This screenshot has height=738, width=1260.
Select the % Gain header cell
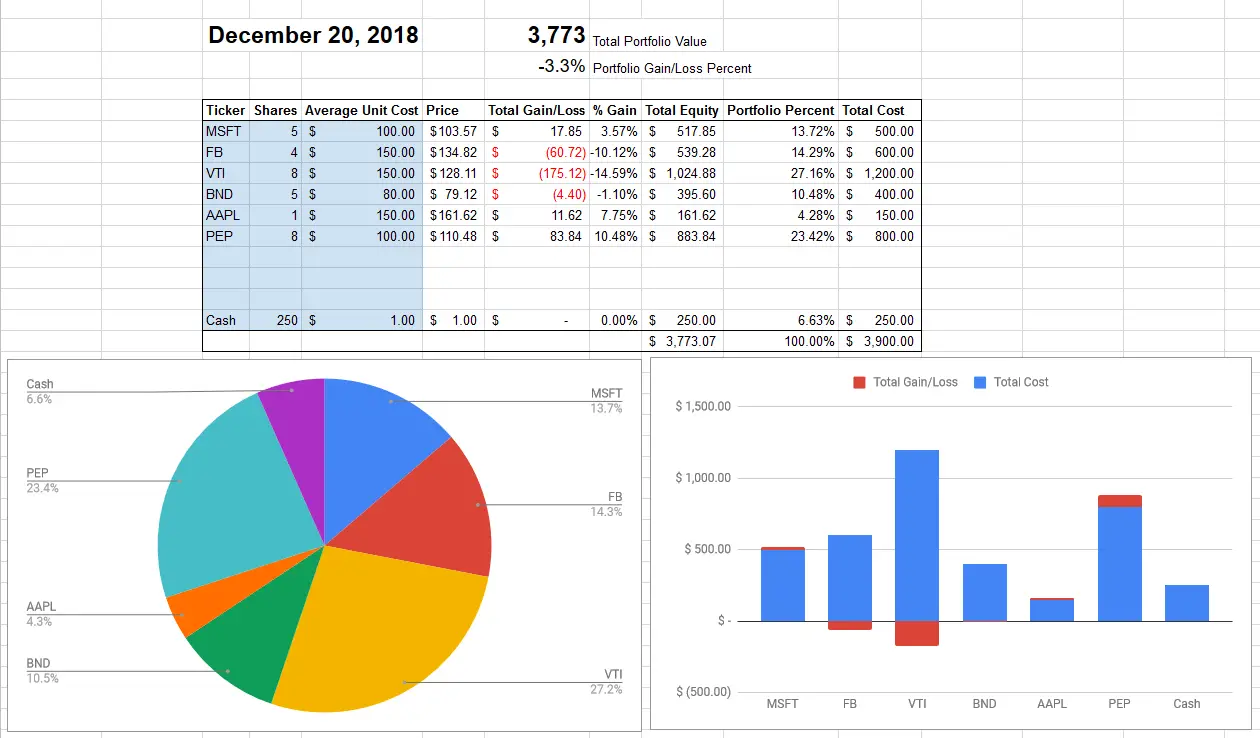pyautogui.click(x=615, y=110)
